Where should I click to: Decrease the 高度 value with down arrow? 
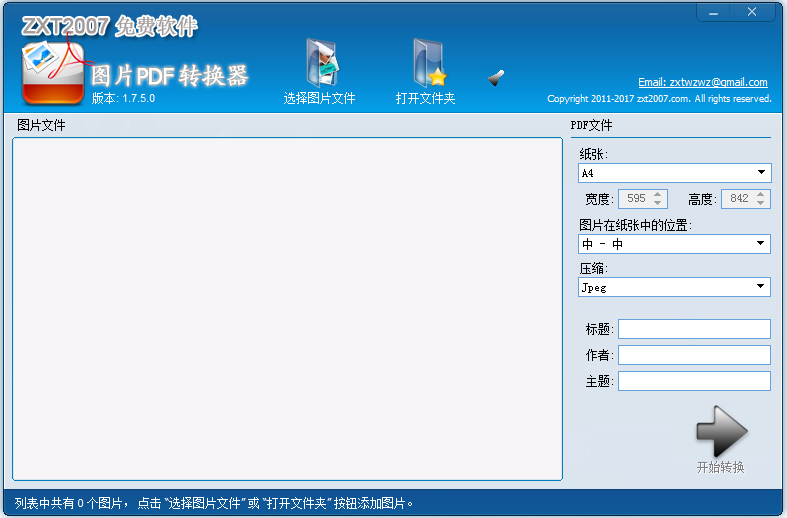pos(761,203)
